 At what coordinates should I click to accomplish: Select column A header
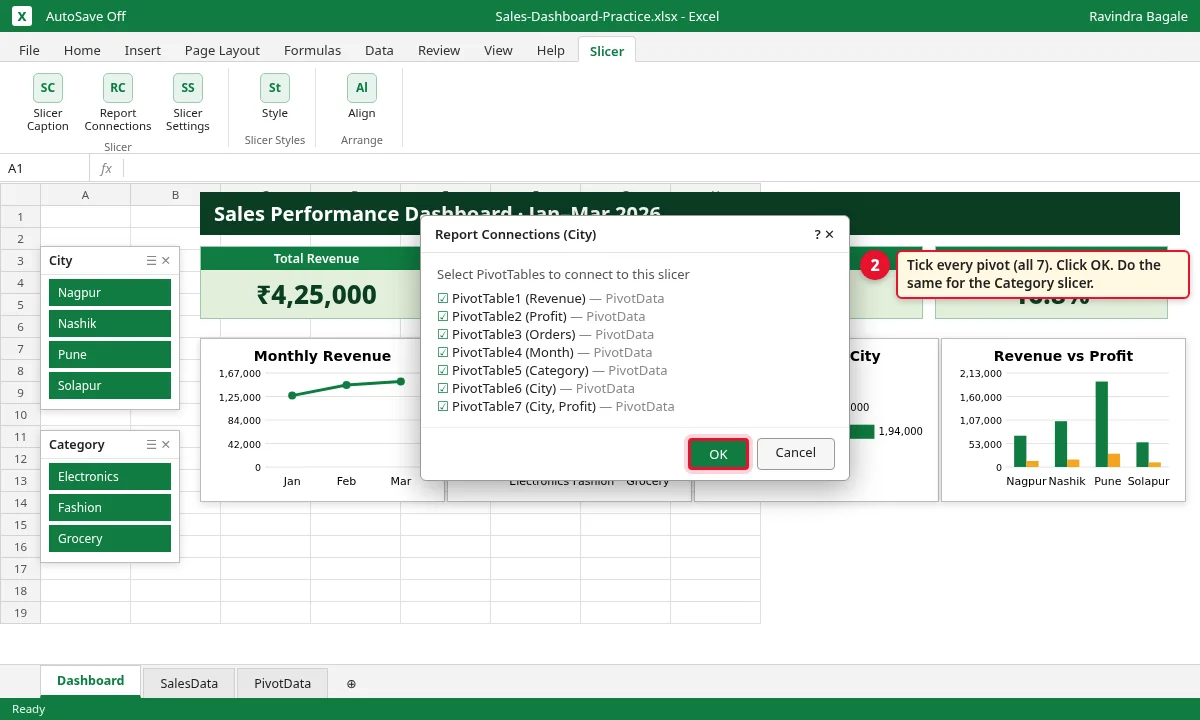(x=85, y=195)
